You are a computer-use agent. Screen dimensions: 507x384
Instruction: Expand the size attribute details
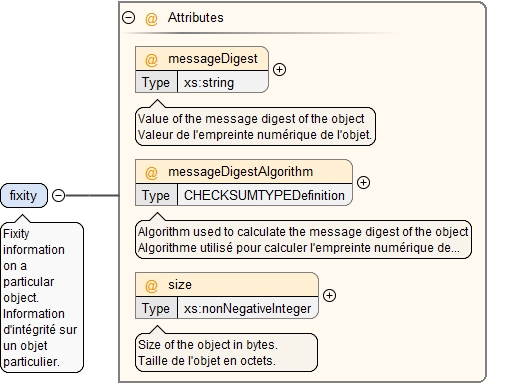[329, 295]
